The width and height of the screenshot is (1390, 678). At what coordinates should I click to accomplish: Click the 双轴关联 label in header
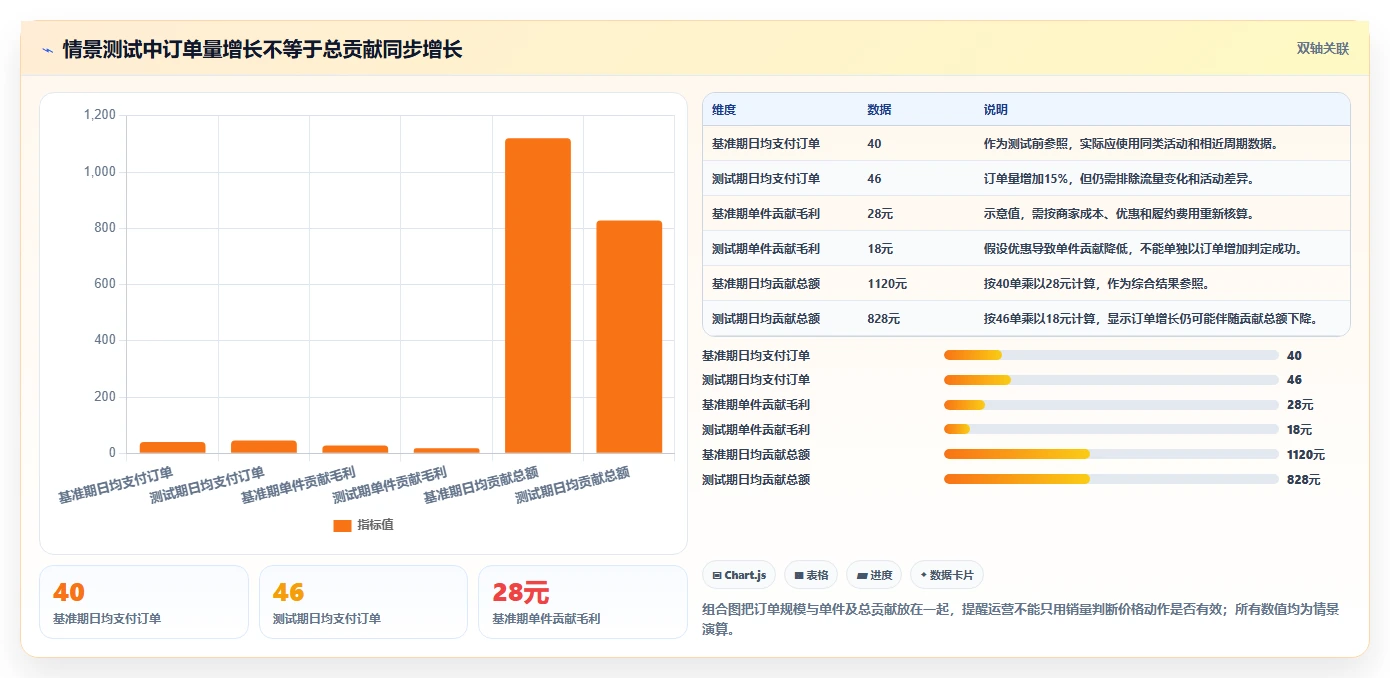[x=1323, y=49]
